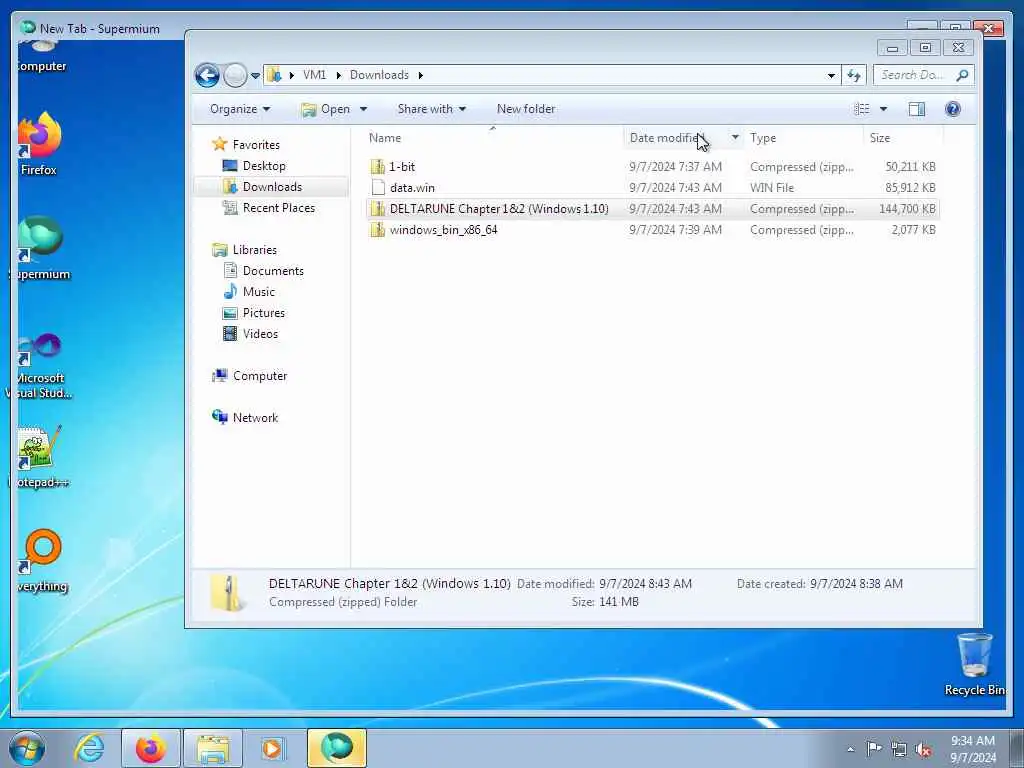Click Microsoft Visual Studio desktop shortcut
Image resolution: width=1024 pixels, height=768 pixels.
[40, 366]
